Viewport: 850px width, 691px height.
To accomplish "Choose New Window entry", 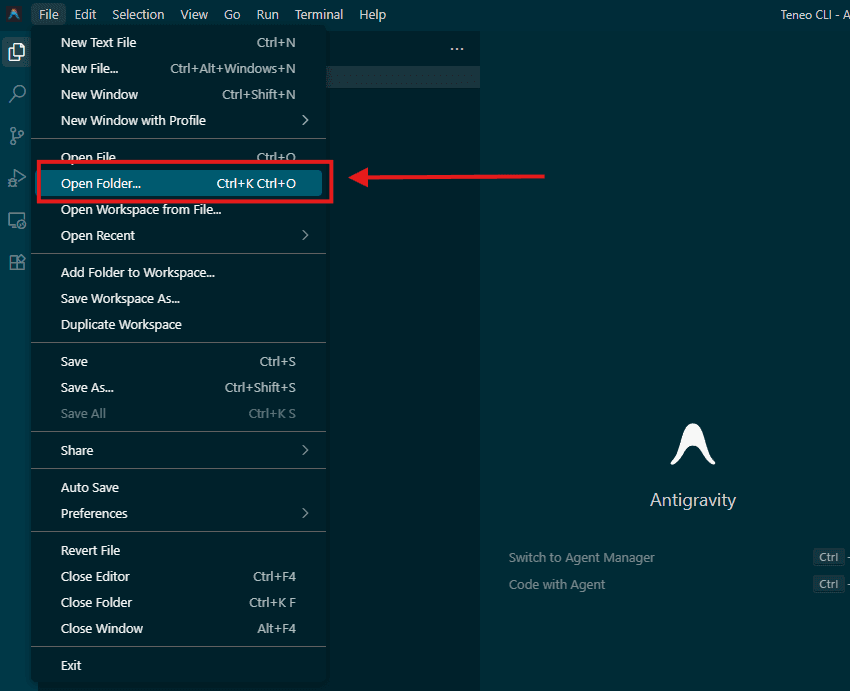I will (x=178, y=94).
